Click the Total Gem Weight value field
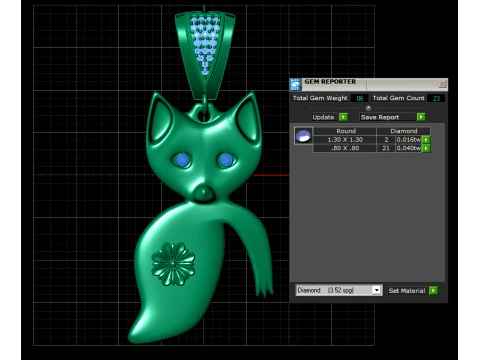480x360 pixels. pyautogui.click(x=360, y=98)
